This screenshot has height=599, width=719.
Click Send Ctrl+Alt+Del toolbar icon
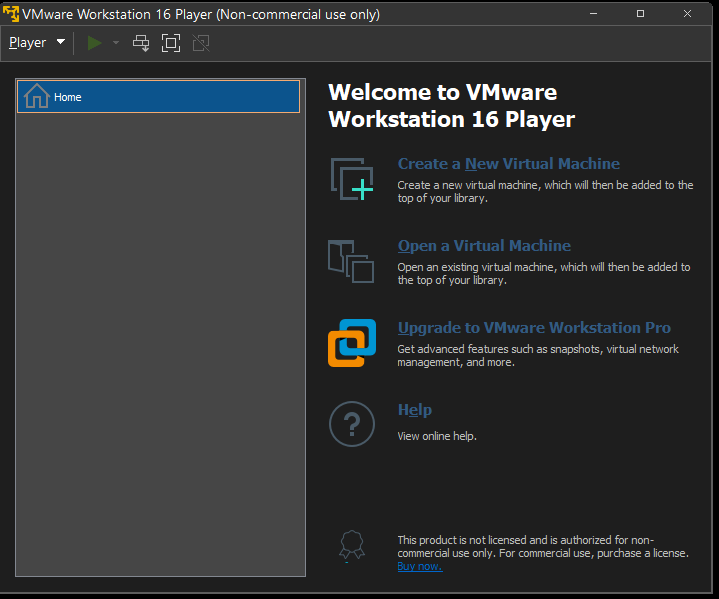[x=141, y=43]
